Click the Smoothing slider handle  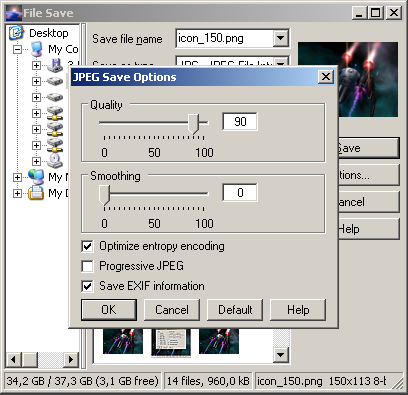(104, 195)
